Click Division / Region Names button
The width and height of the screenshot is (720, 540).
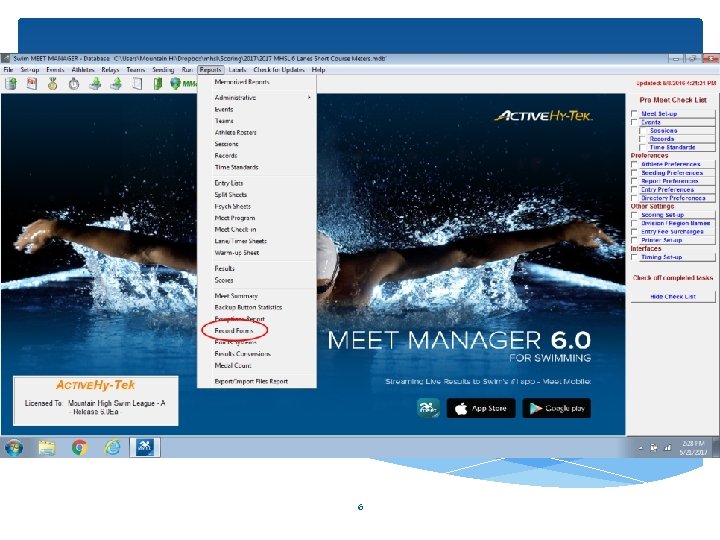[x=677, y=223]
